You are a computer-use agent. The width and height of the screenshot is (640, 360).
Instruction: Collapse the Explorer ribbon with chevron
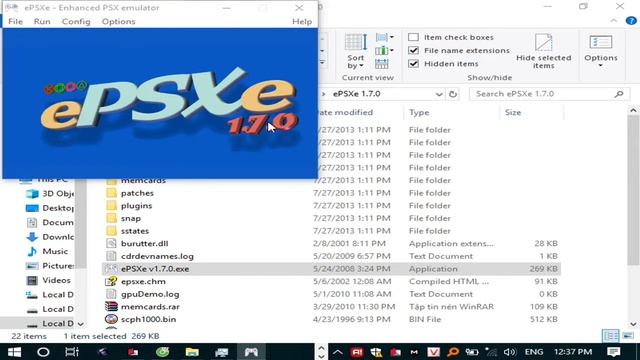pos(614,21)
